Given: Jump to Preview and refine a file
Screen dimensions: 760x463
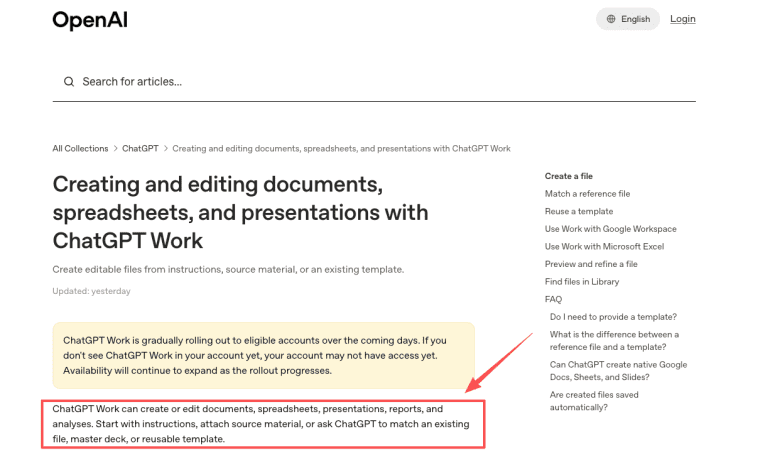Looking at the screenshot, I should 591,264.
